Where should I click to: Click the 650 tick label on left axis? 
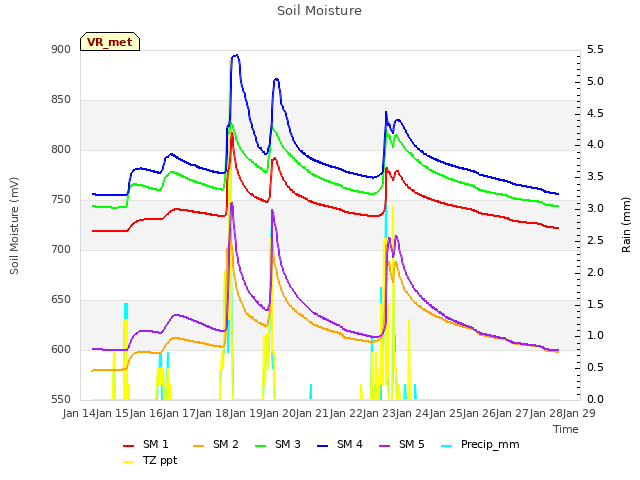61,300
